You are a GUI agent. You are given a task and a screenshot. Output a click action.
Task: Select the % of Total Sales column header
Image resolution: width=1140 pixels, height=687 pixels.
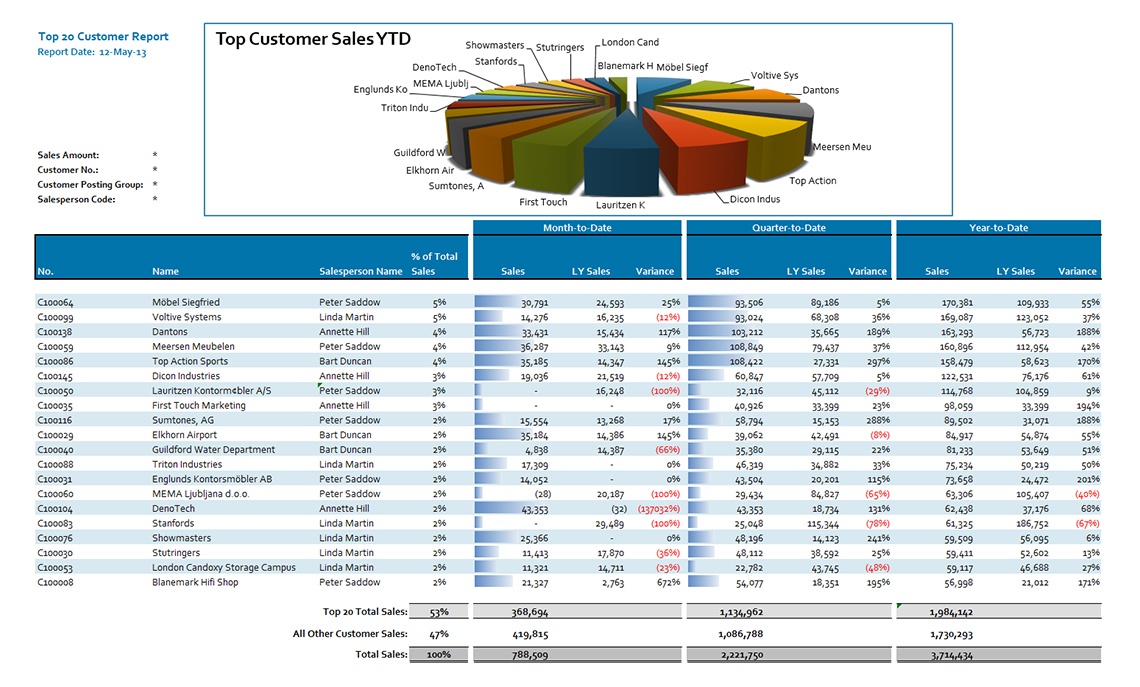434,264
